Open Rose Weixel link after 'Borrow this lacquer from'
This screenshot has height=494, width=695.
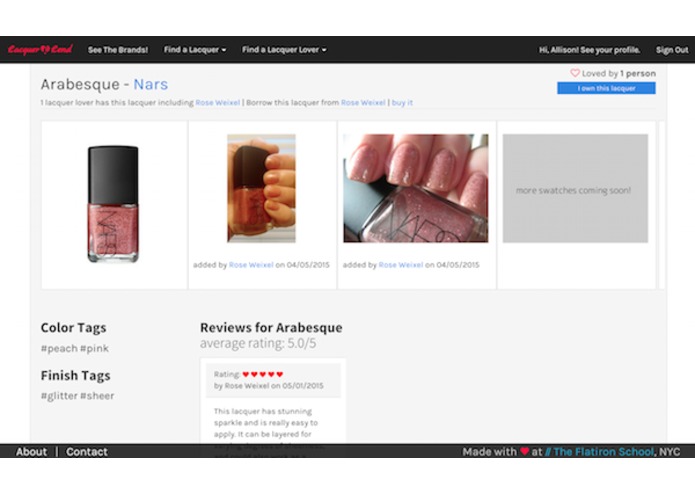click(x=363, y=102)
